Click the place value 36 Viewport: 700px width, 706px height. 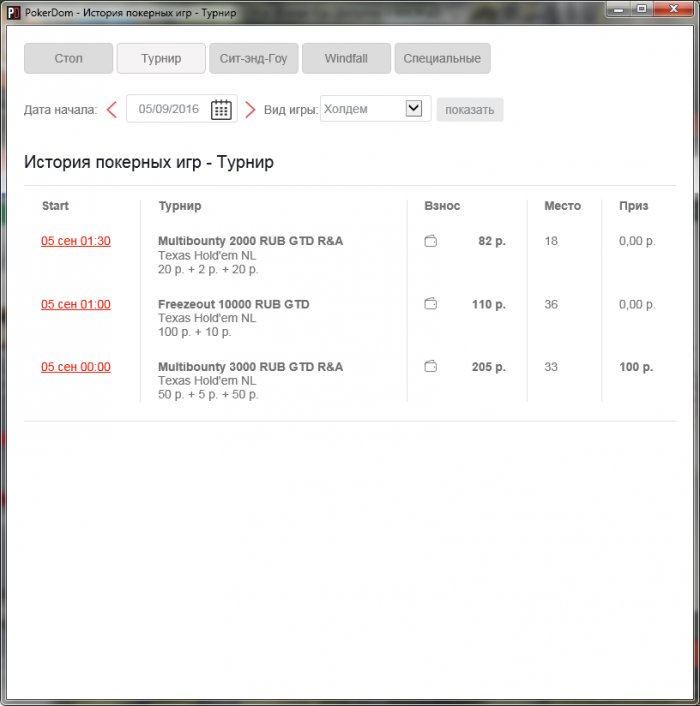click(551, 304)
